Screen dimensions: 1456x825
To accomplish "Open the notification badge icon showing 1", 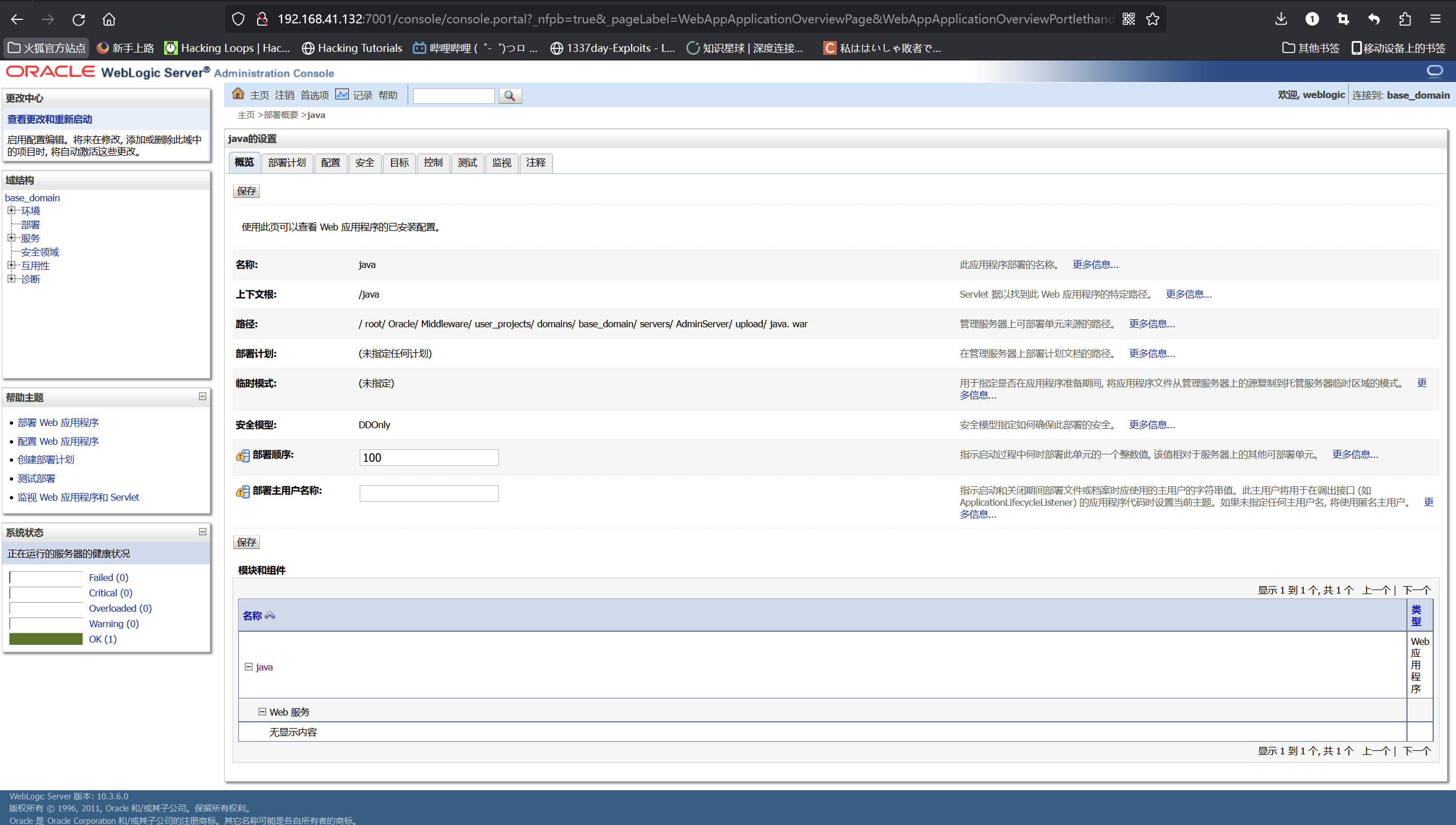I will pos(1312,19).
